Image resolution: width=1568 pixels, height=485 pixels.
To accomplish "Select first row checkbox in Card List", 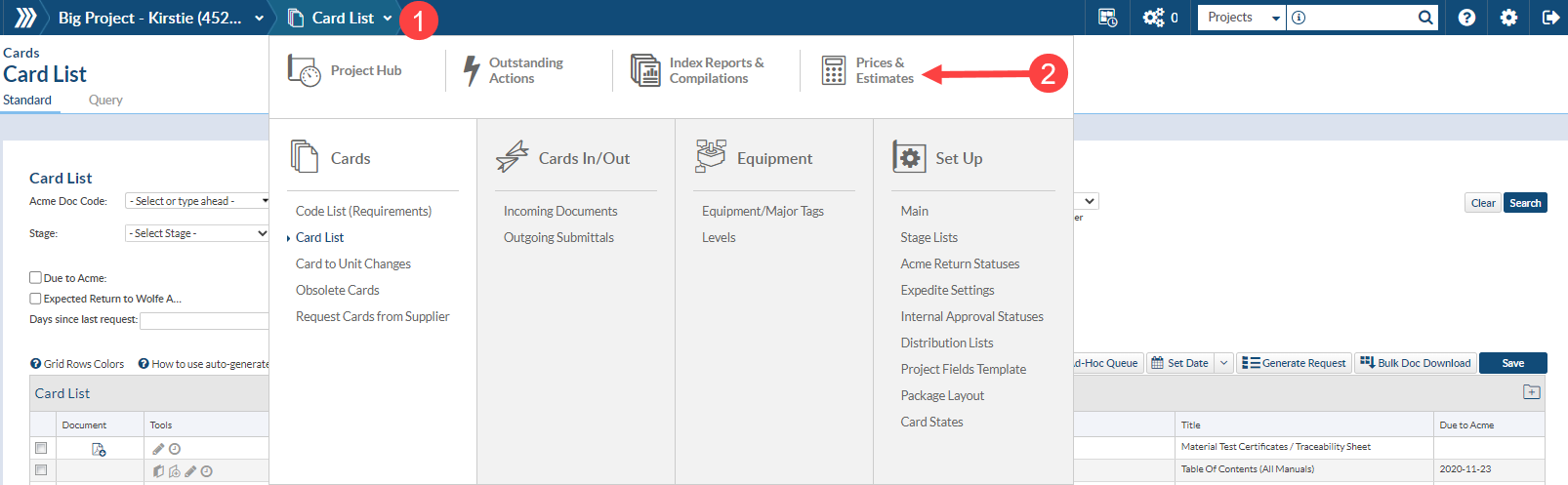I will click(41, 448).
